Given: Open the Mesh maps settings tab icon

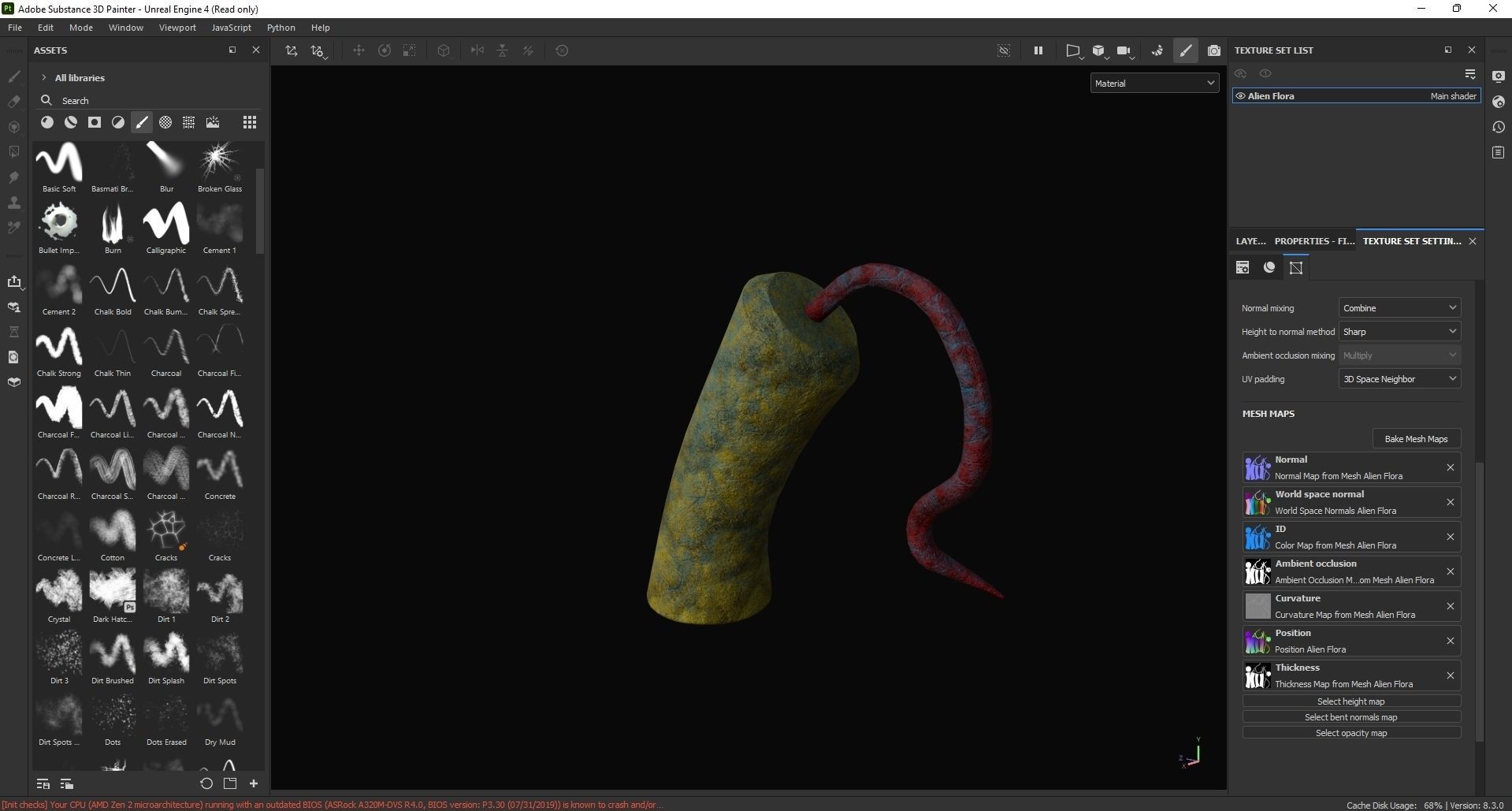Looking at the screenshot, I should click(x=1296, y=268).
